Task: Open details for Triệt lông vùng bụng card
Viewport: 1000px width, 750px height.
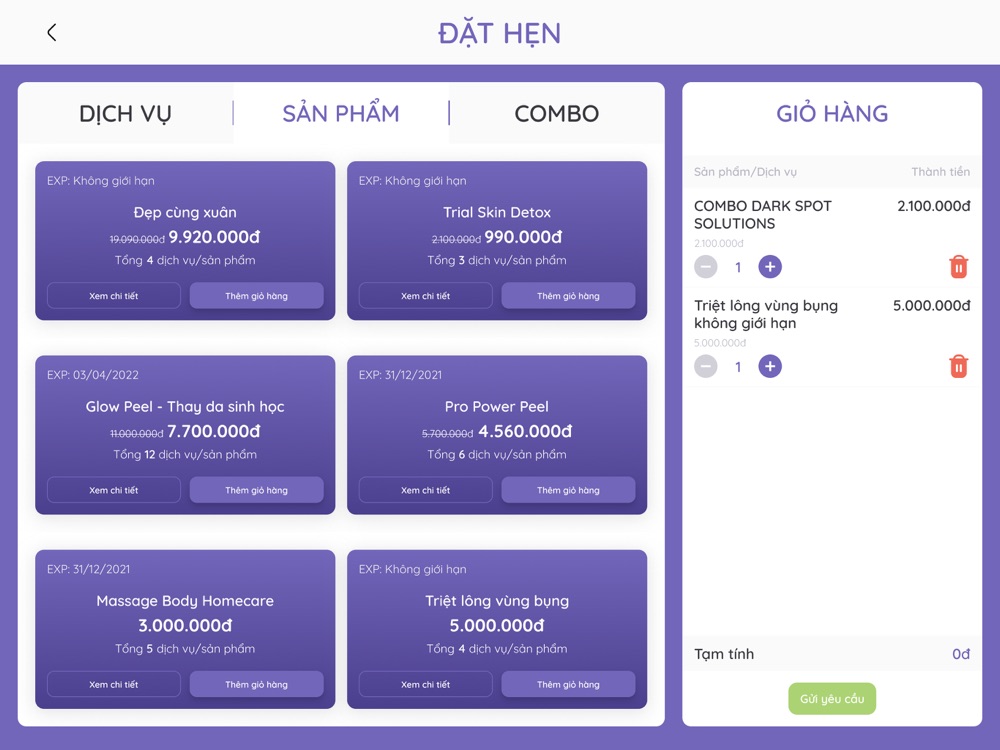Action: pyautogui.click(x=425, y=684)
